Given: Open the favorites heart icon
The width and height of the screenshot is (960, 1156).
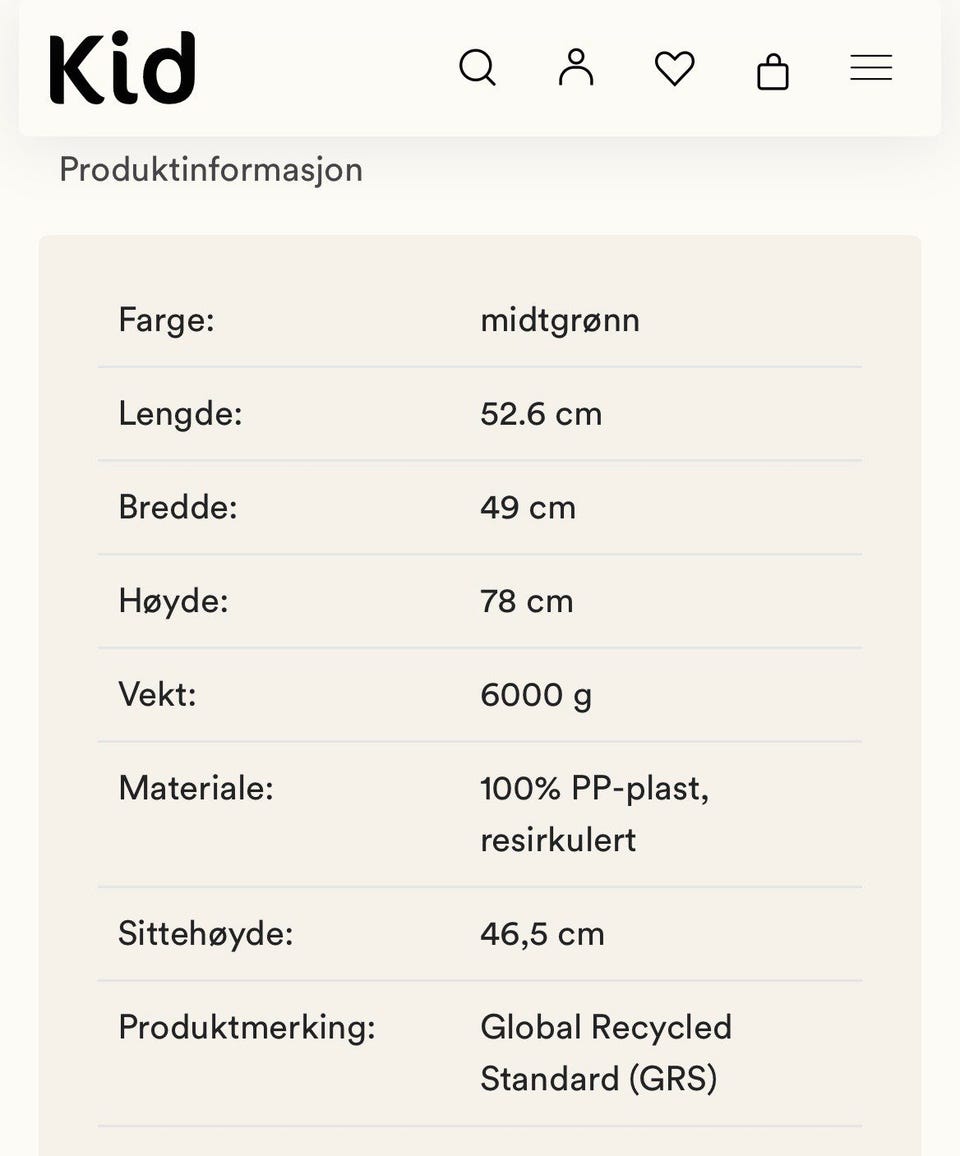Looking at the screenshot, I should pos(675,69).
